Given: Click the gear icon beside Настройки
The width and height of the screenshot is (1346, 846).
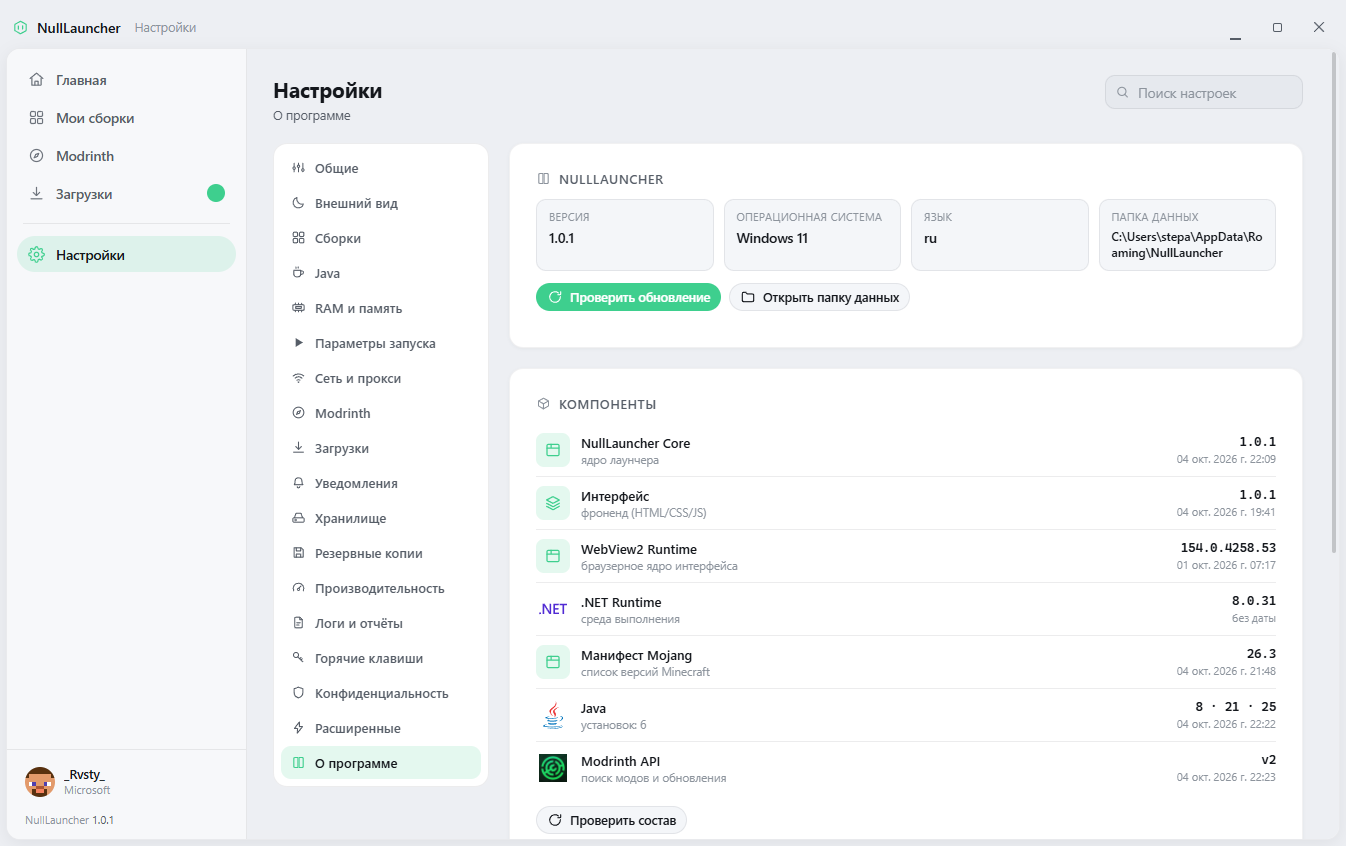Looking at the screenshot, I should 37,255.
